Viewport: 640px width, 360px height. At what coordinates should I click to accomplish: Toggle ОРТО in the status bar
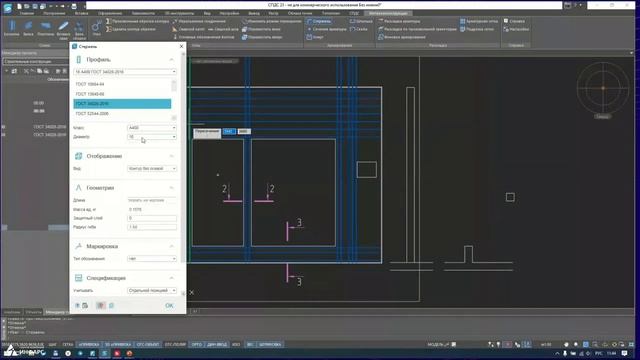click(197, 344)
